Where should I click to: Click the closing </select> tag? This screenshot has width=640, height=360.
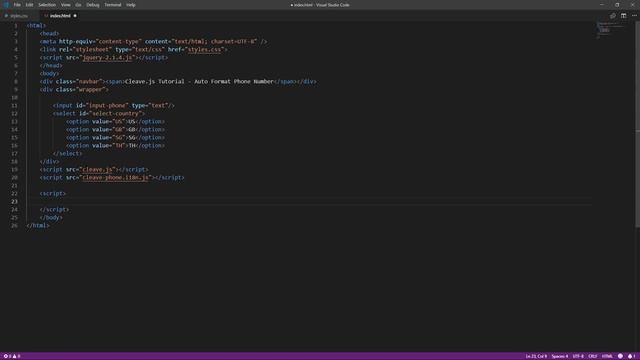pos(68,153)
